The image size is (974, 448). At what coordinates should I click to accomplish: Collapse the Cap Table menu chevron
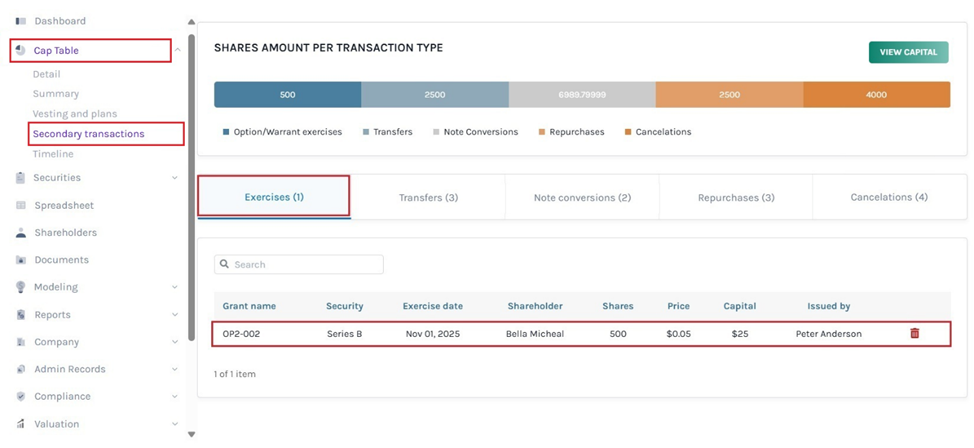tap(176, 51)
